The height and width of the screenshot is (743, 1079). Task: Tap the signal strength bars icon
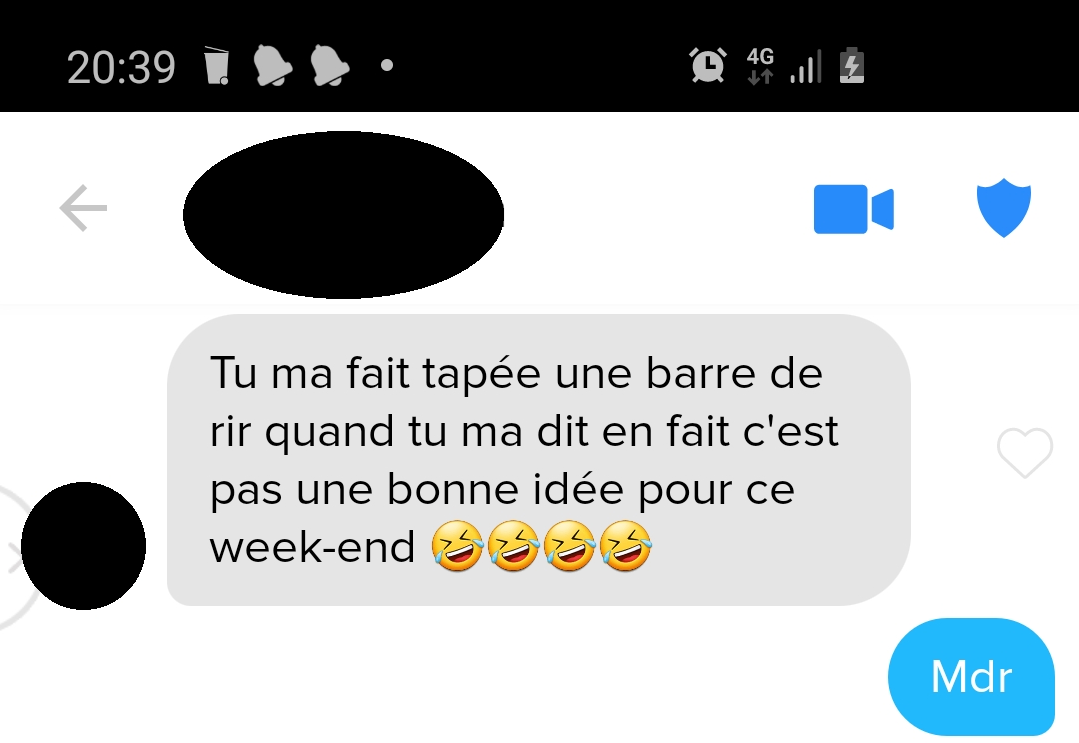click(x=806, y=66)
